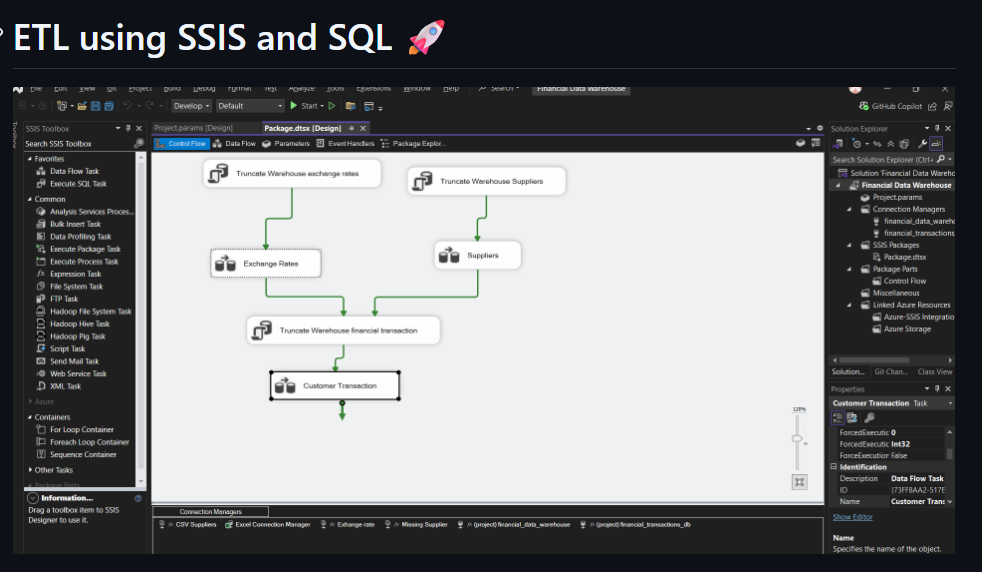The height and width of the screenshot is (572, 982).
Task: Select Hadoop File System Task
Action: click(91, 311)
